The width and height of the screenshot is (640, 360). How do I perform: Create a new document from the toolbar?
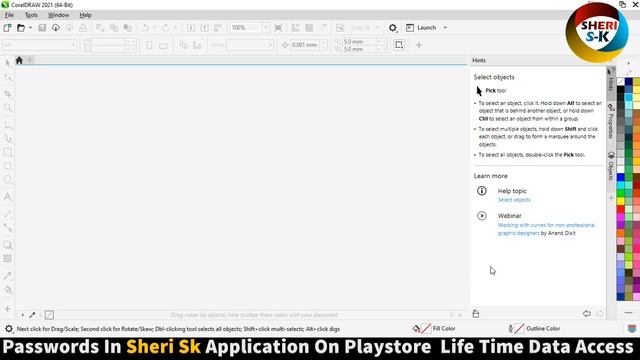(7, 28)
